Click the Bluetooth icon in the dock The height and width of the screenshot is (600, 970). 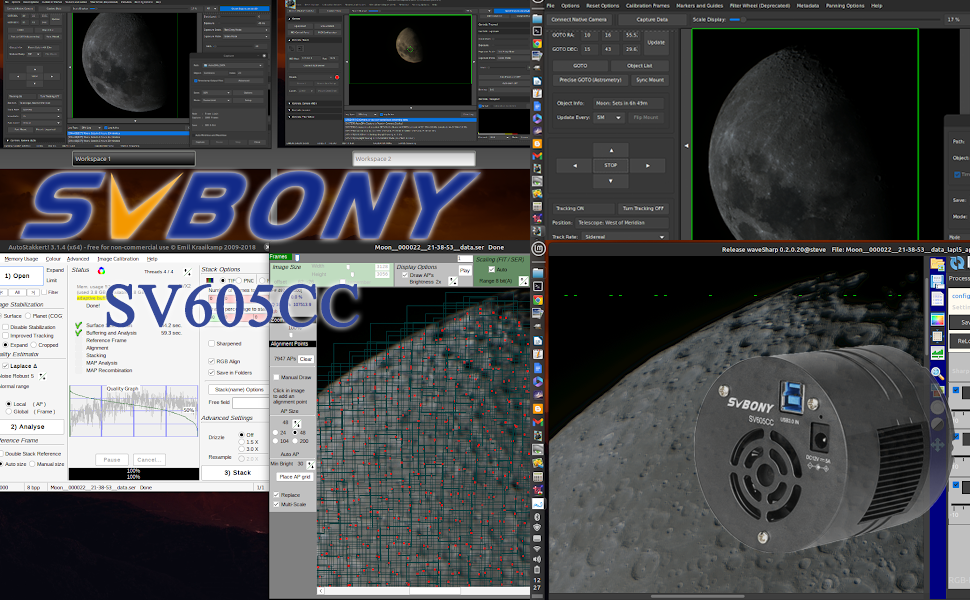coord(537,516)
